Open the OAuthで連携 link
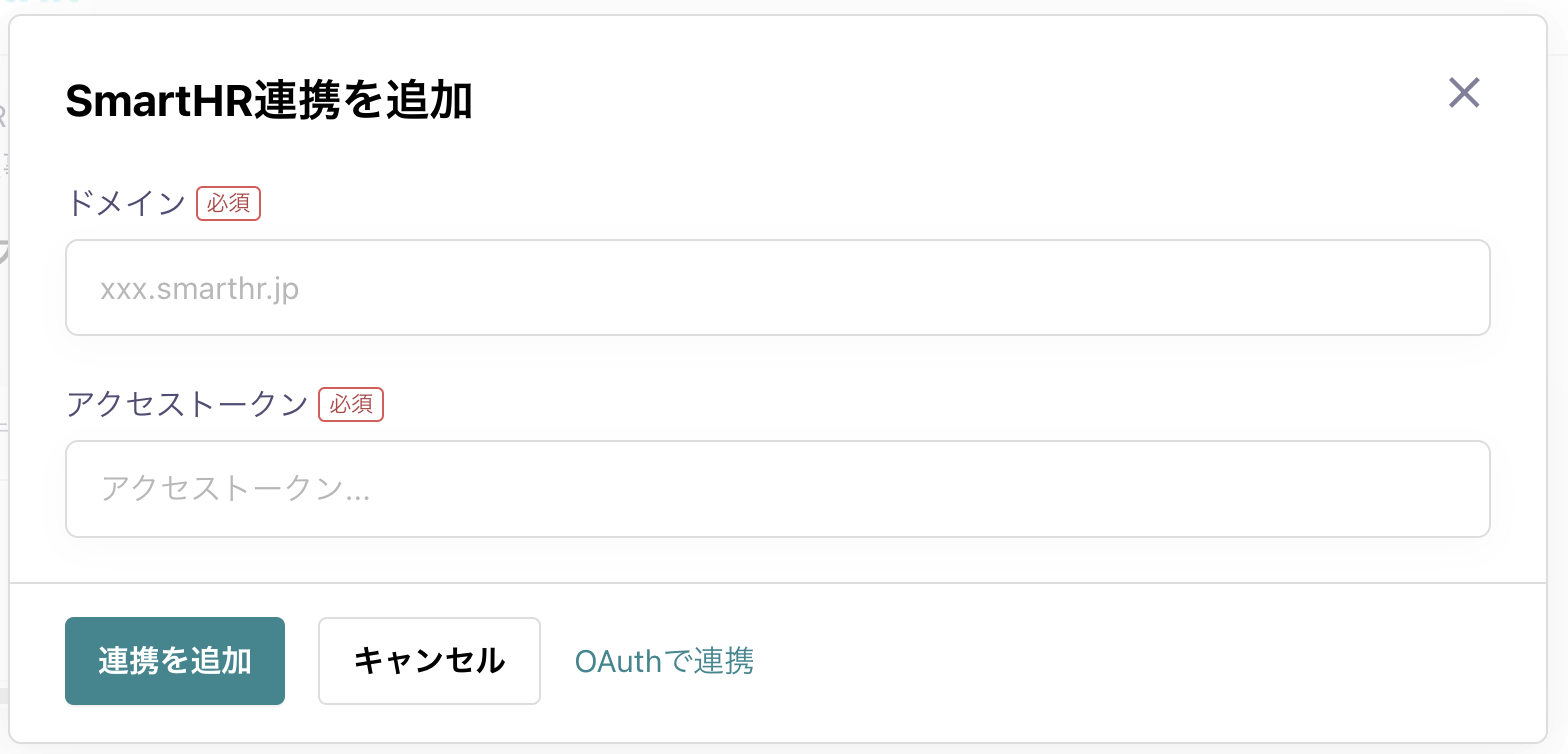Viewport: 1568px width, 754px height. [x=664, y=661]
